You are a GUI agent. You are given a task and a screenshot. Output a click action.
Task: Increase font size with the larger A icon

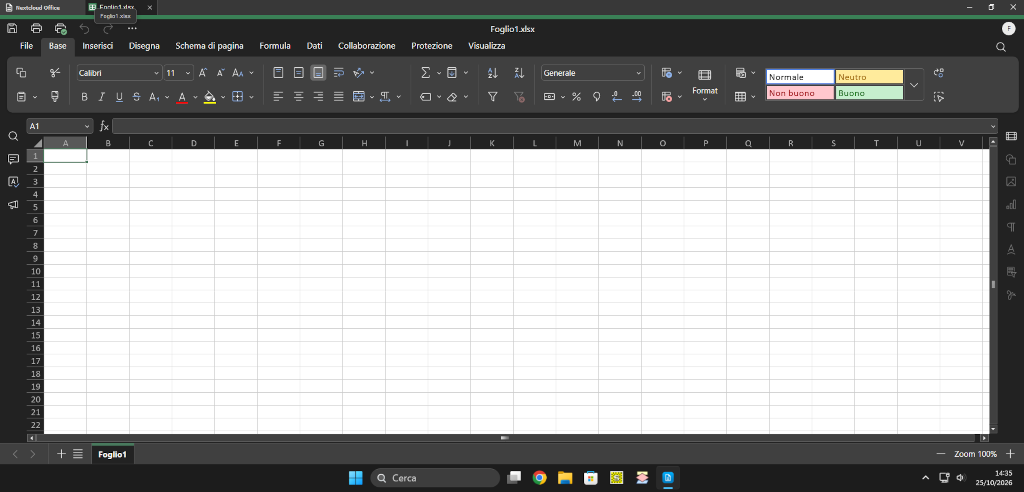[203, 73]
